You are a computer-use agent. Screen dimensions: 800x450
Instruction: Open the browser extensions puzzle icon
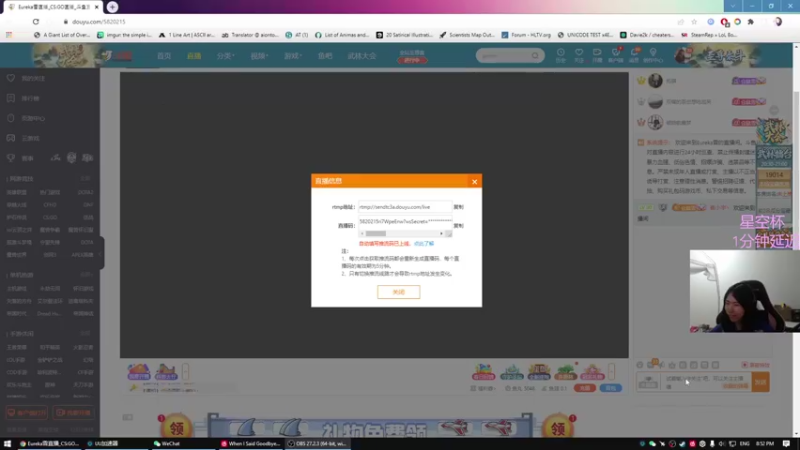tap(751, 22)
